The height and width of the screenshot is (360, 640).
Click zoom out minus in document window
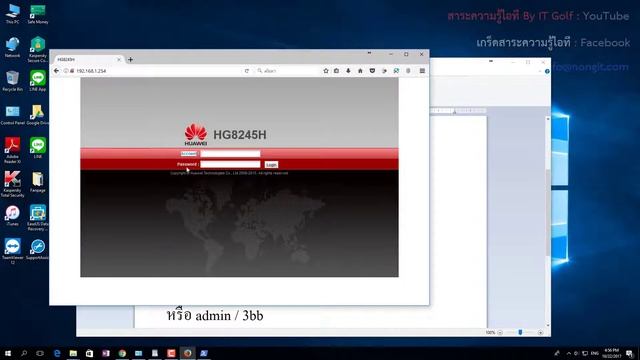click(x=500, y=333)
